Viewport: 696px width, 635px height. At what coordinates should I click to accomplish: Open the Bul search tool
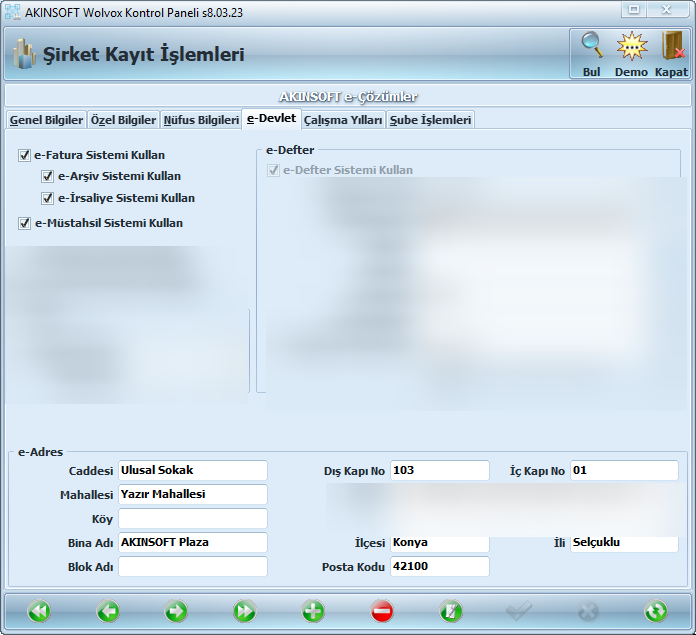tap(592, 54)
